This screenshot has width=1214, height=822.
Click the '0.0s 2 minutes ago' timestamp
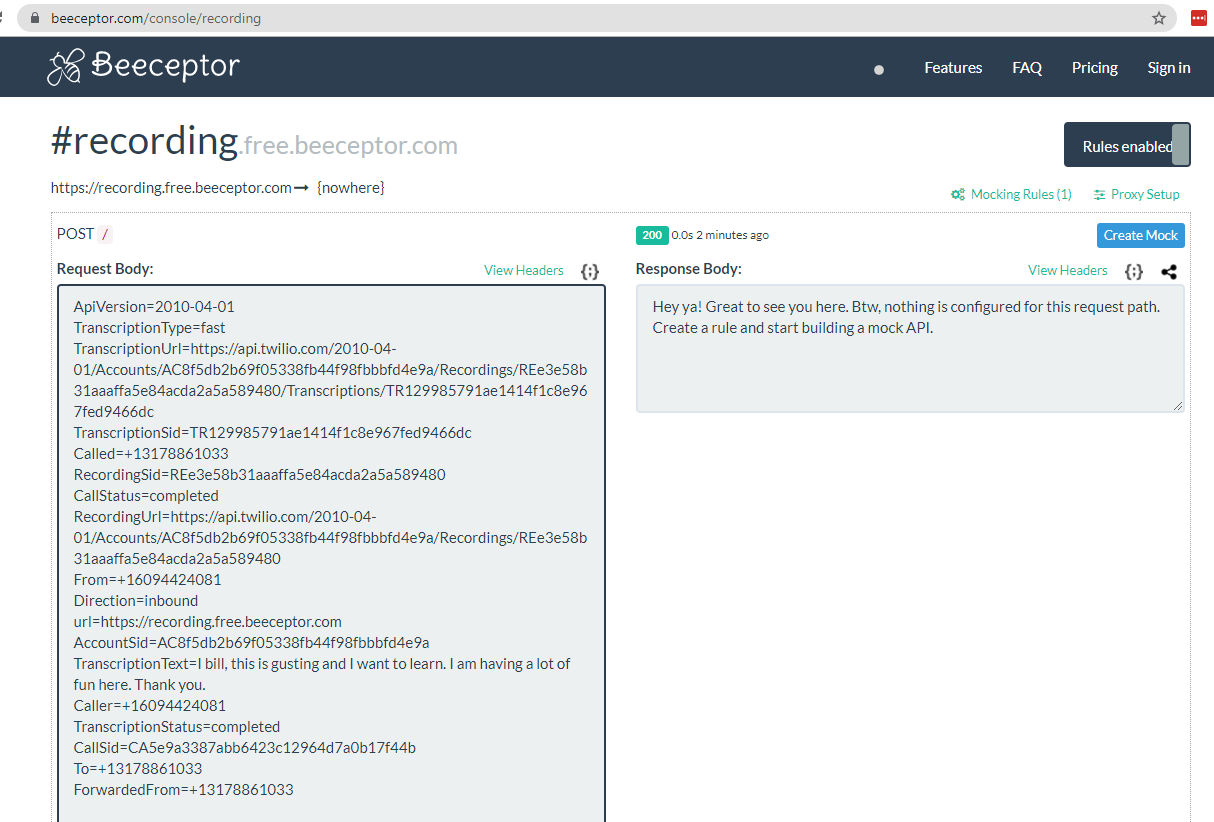720,235
